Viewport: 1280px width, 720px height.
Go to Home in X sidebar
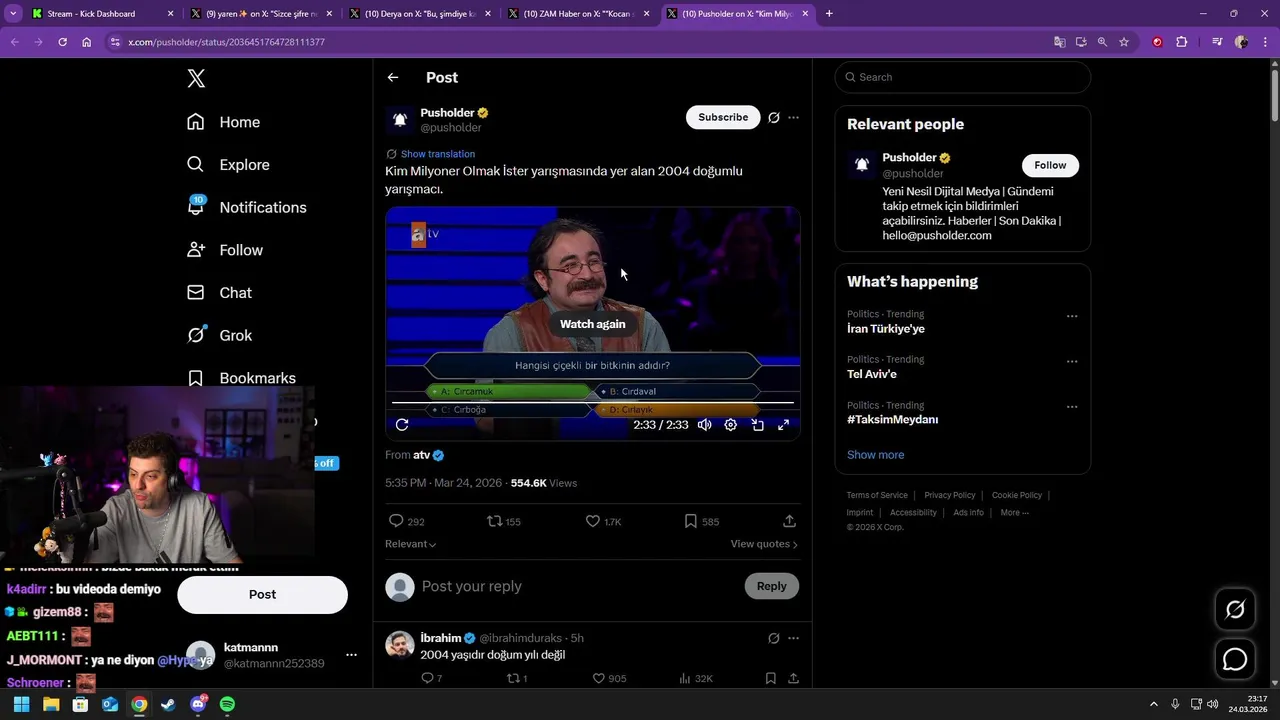[x=224, y=122]
